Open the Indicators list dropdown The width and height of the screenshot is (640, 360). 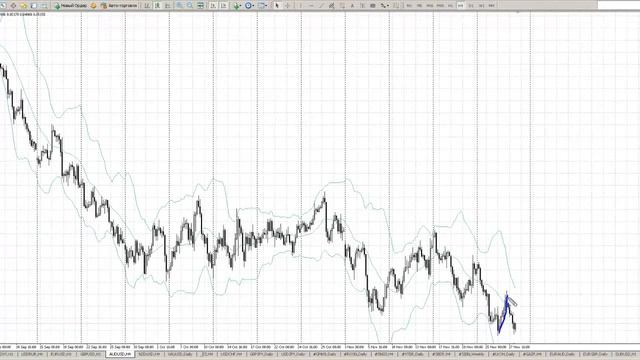[237, 6]
